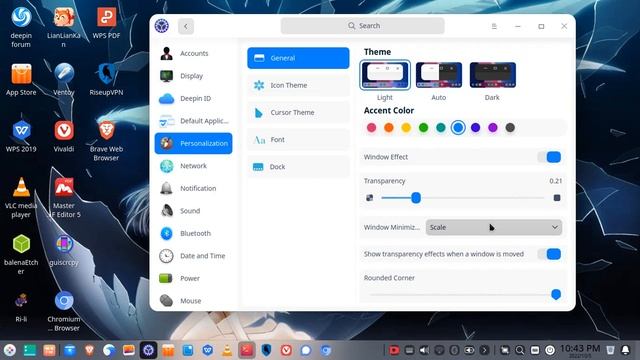This screenshot has height=360, width=640.
Task: Open the launcher from the dock
Action: [x=10, y=350]
